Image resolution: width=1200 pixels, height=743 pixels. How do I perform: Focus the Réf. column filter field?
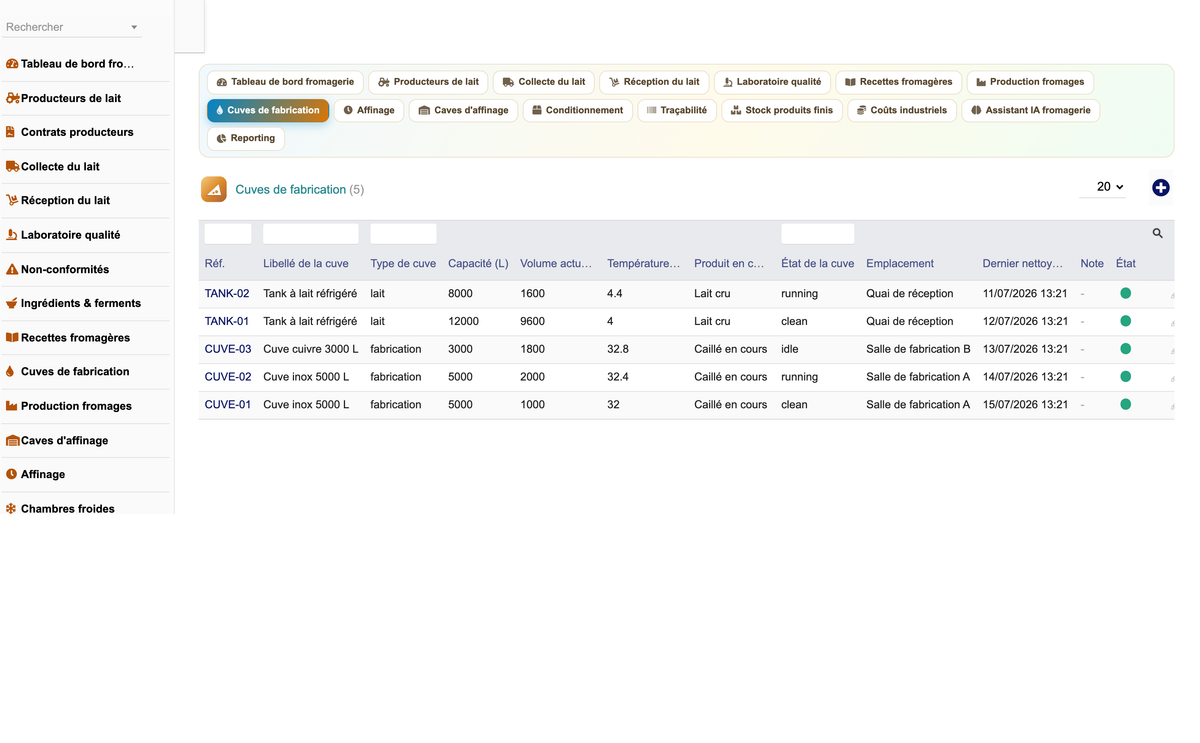tap(228, 234)
